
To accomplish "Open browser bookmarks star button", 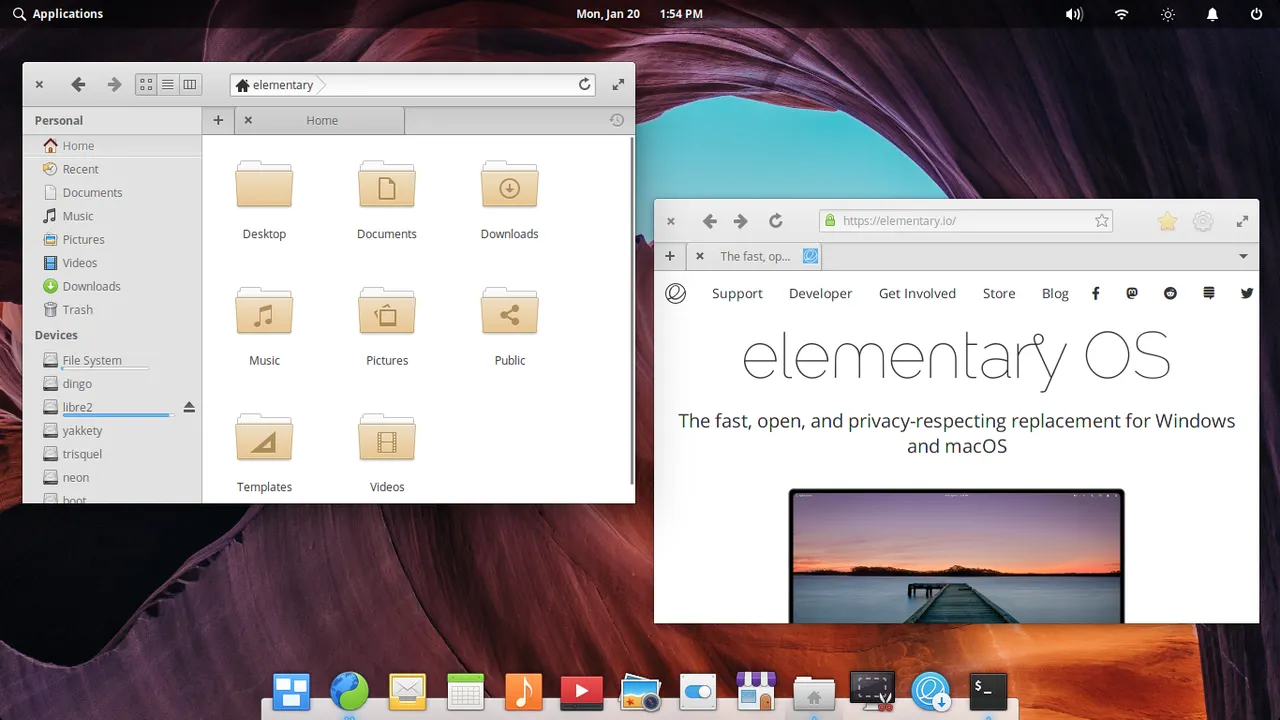I will [1167, 221].
